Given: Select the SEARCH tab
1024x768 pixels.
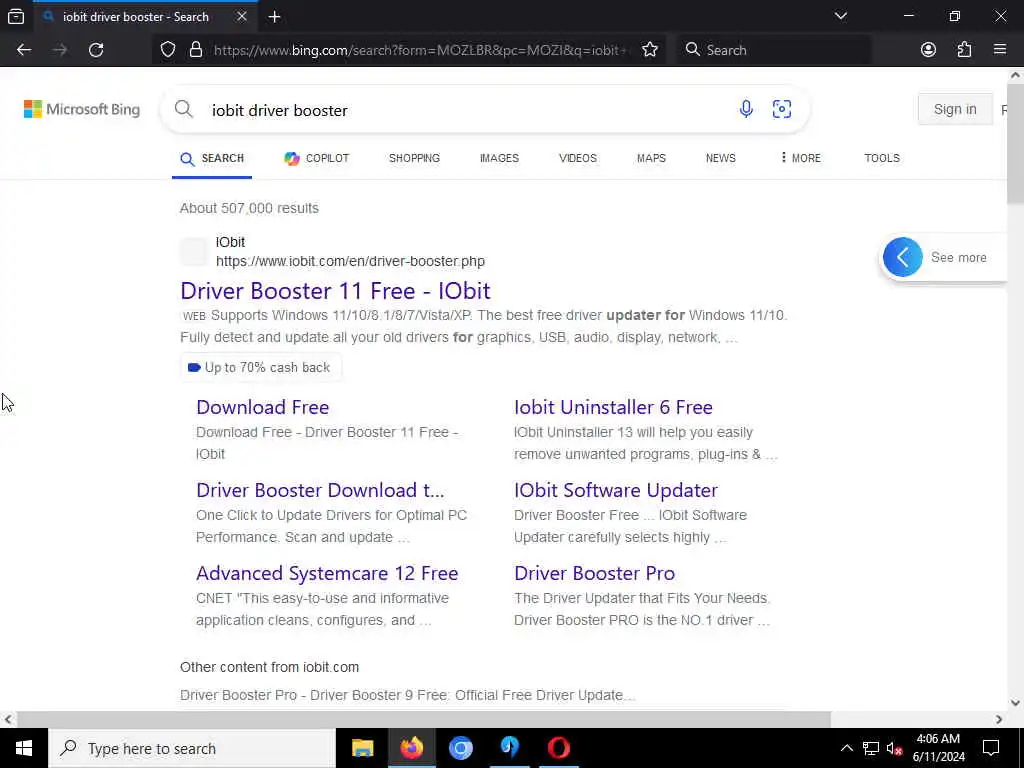Looking at the screenshot, I should point(212,159).
